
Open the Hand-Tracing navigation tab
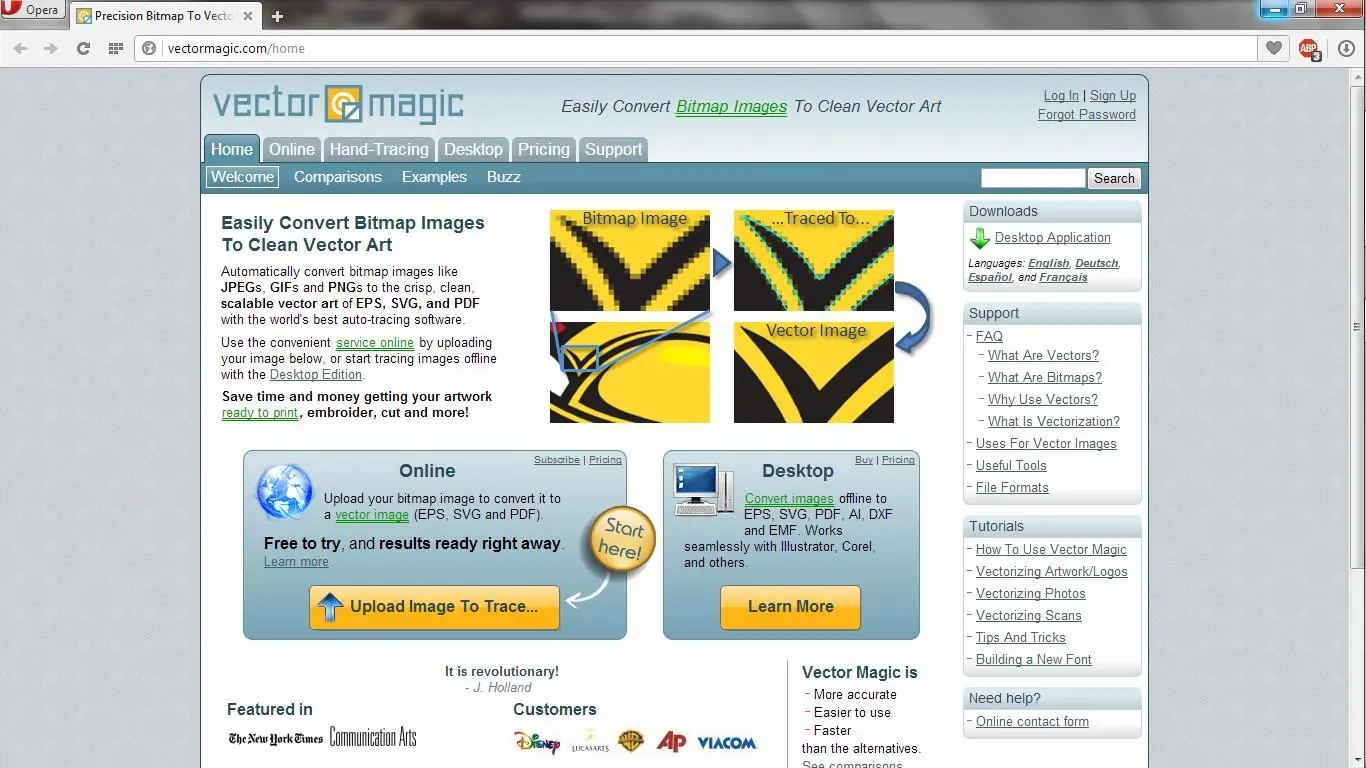click(x=379, y=149)
